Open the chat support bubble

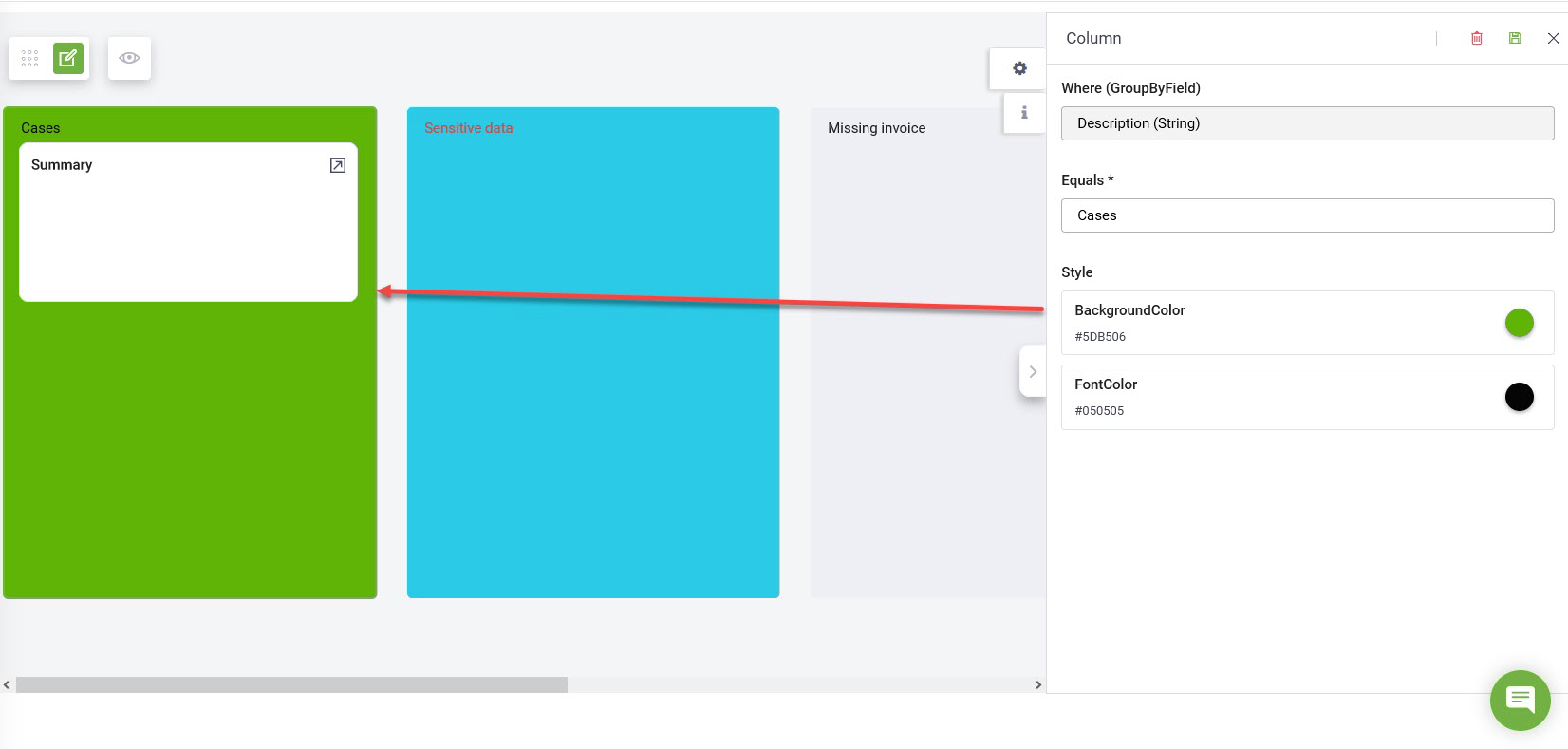pyautogui.click(x=1520, y=701)
